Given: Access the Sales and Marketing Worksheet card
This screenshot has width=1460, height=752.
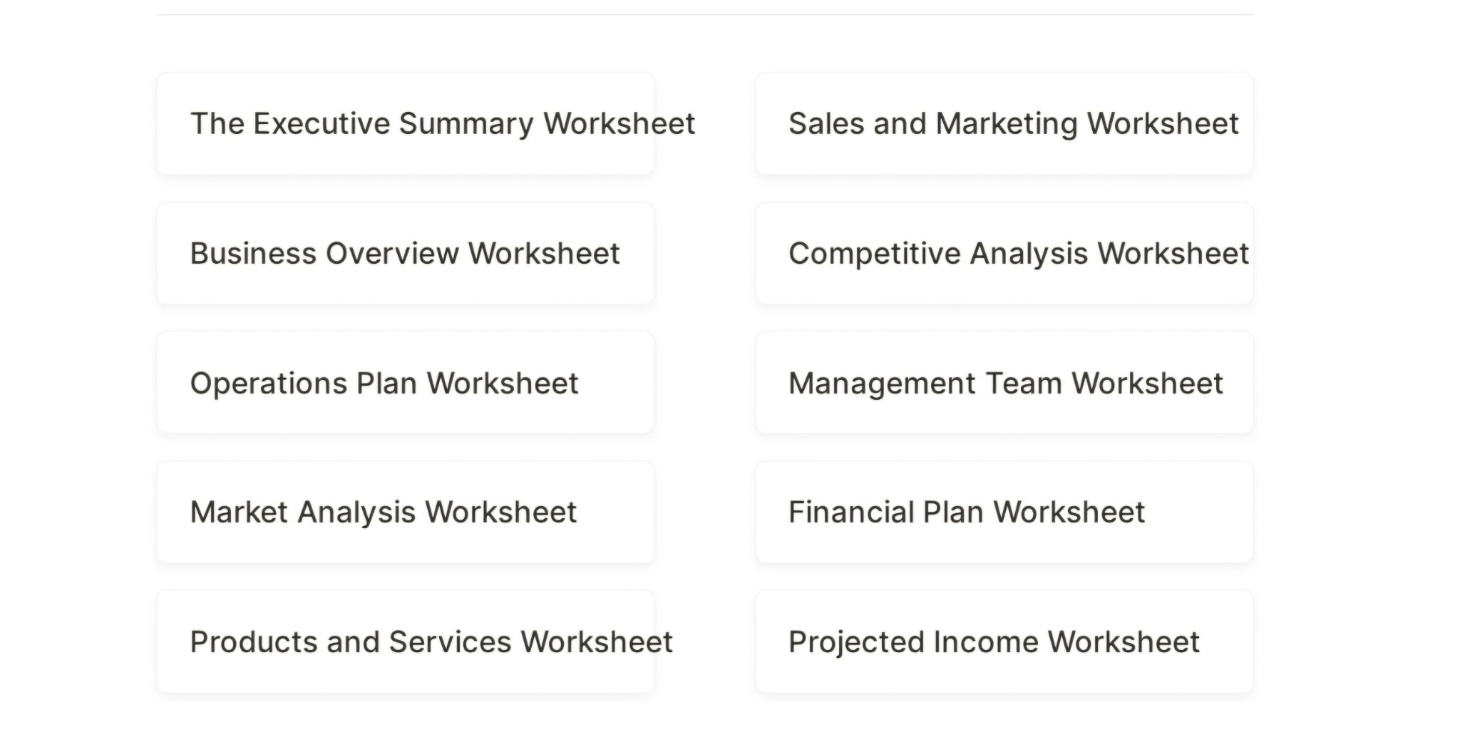Looking at the screenshot, I should coord(1005,122).
